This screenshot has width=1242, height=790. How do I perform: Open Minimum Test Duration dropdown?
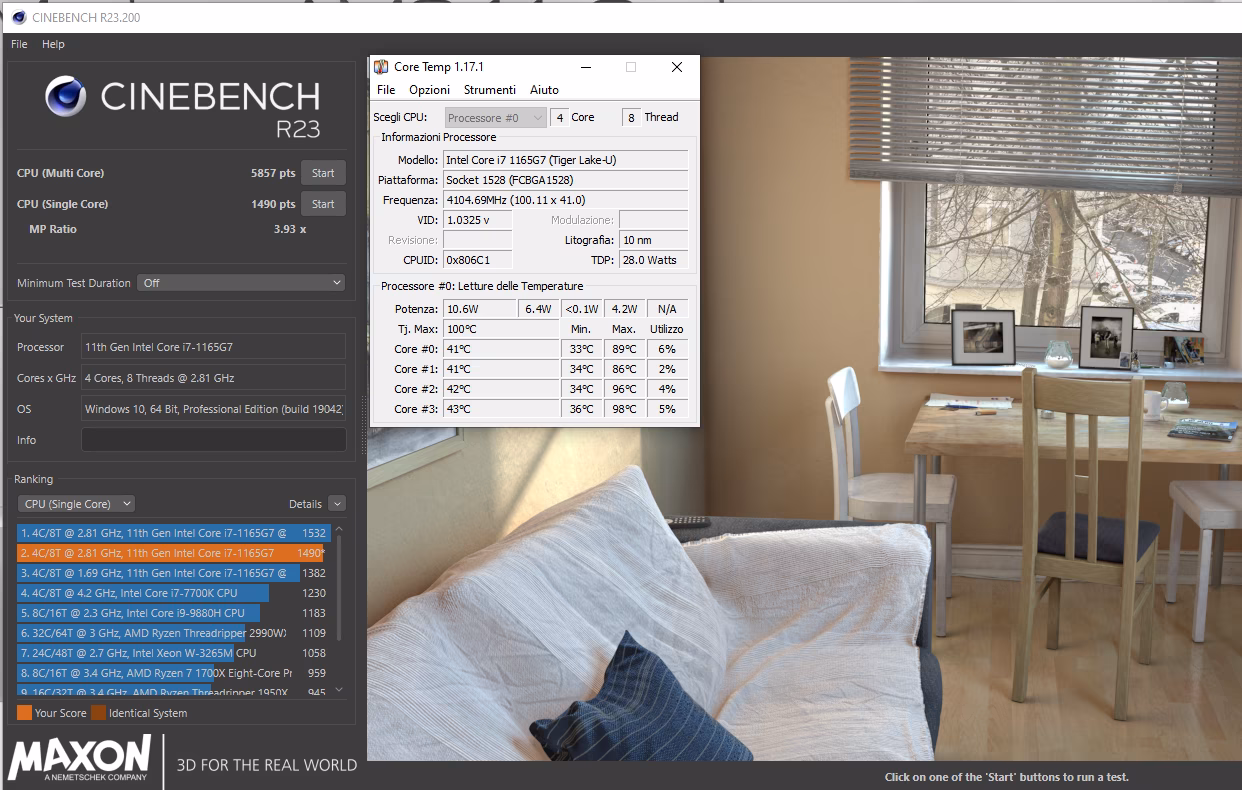tap(241, 283)
